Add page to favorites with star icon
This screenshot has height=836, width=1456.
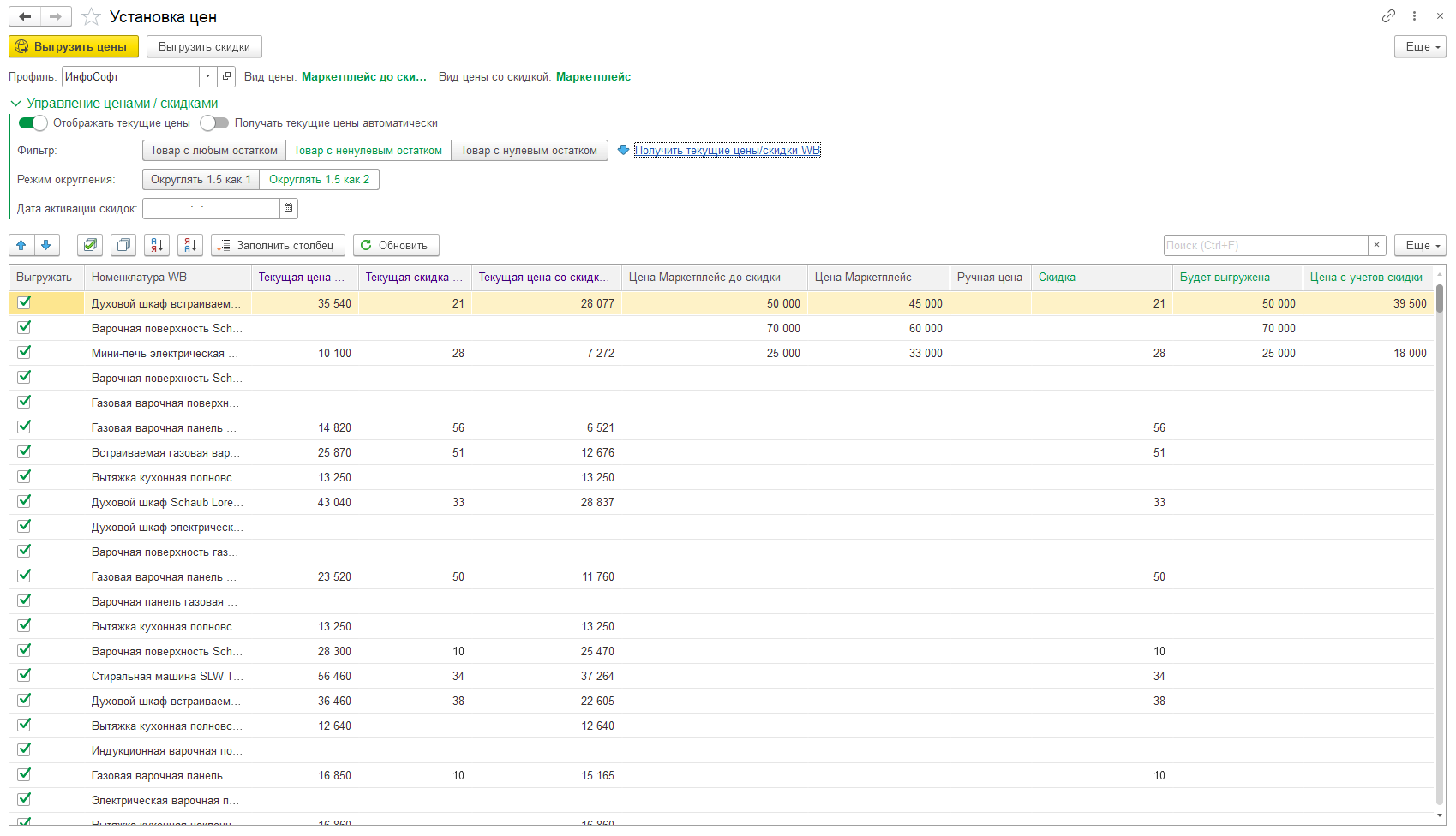pyautogui.click(x=91, y=17)
